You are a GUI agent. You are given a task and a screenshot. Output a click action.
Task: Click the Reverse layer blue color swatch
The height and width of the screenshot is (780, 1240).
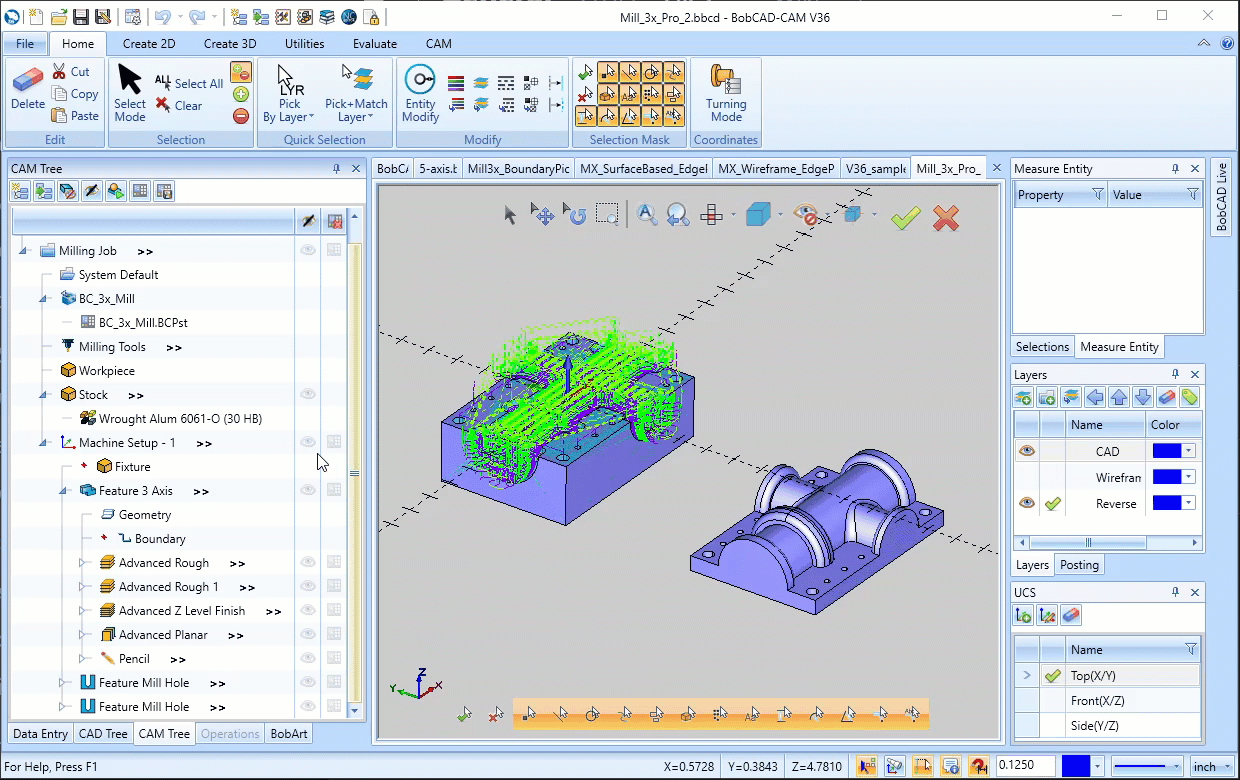pyautogui.click(x=1167, y=503)
